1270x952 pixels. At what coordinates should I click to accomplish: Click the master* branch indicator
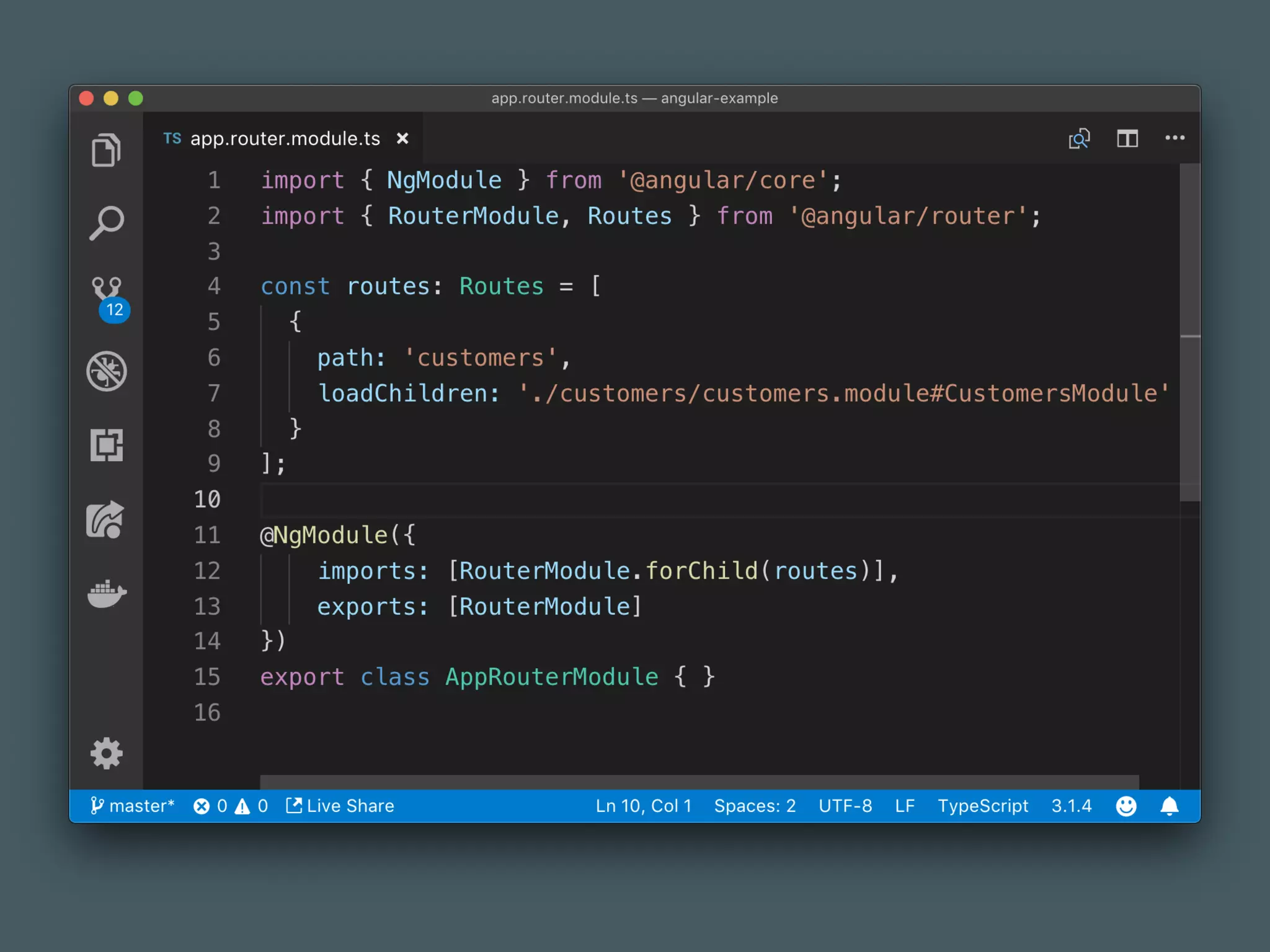click(x=132, y=806)
